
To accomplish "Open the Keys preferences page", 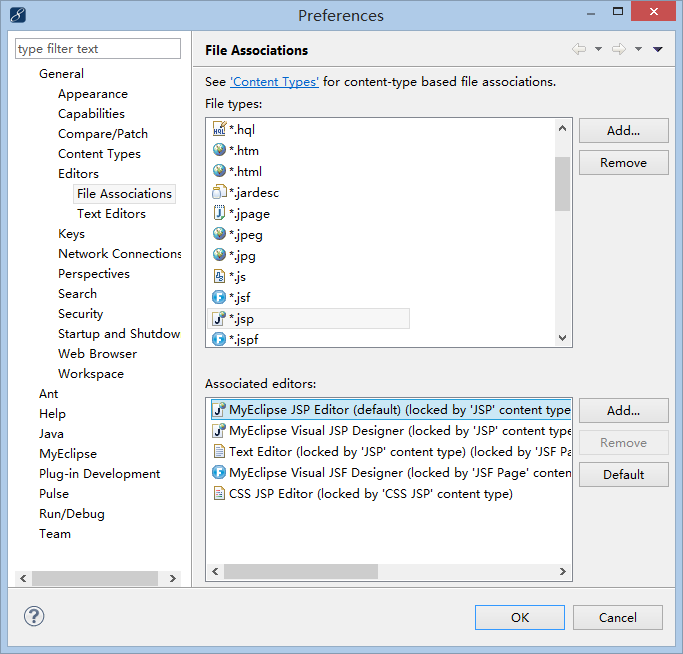I will click(x=71, y=234).
